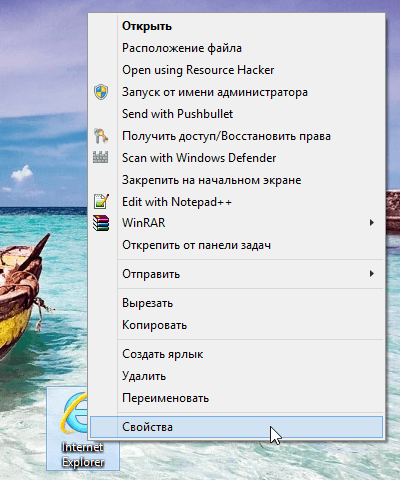Image resolution: width=400 pixels, height=480 pixels.
Task: Choose Вырезать from the menu
Action: (x=147, y=303)
